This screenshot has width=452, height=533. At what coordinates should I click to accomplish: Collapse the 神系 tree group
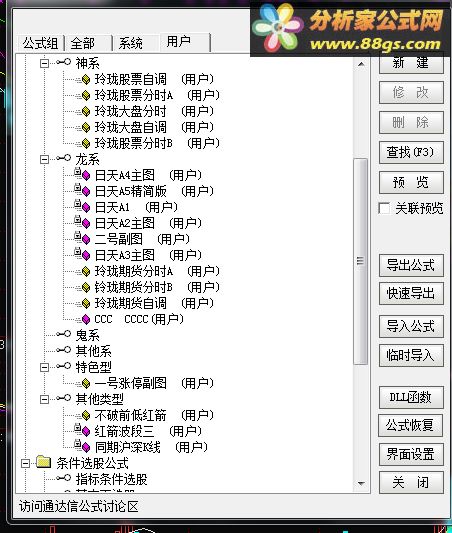point(44,63)
